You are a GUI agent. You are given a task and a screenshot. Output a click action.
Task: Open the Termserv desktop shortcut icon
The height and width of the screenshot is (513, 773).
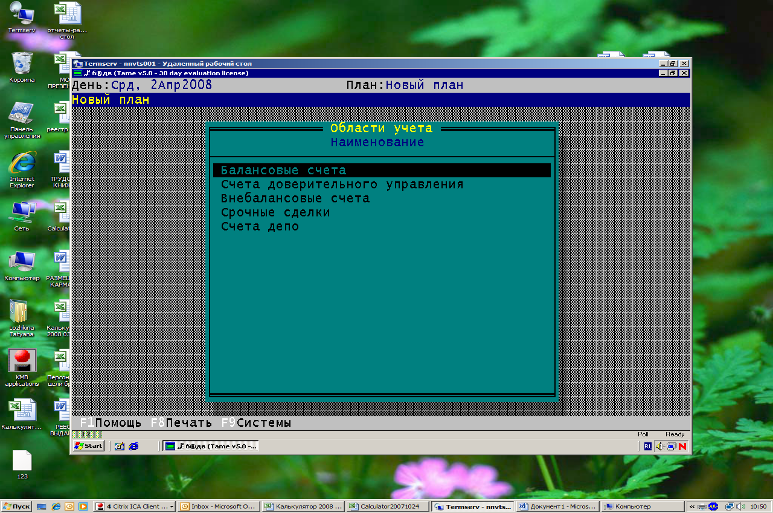click(21, 14)
